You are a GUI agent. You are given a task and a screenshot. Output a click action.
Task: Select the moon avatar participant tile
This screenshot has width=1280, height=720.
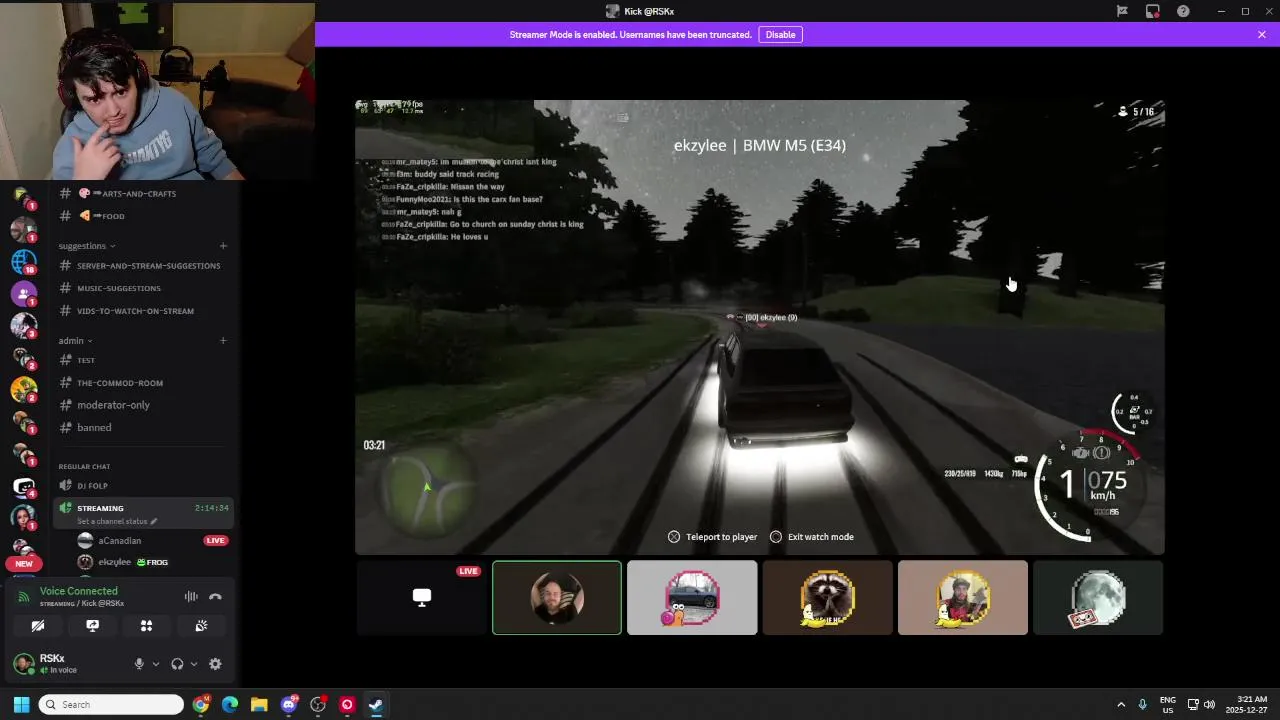pos(1098,598)
